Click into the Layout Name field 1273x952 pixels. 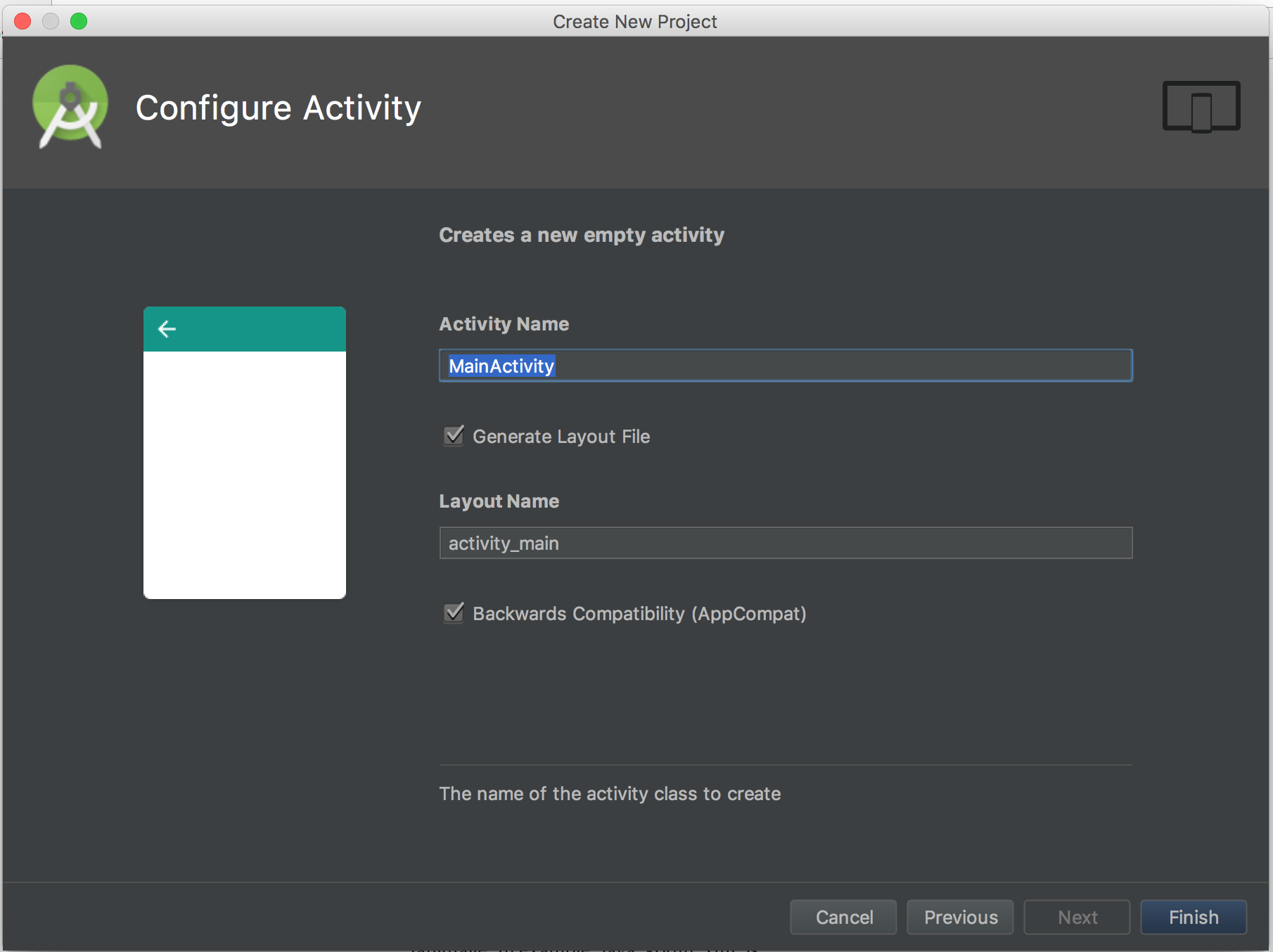(x=785, y=543)
